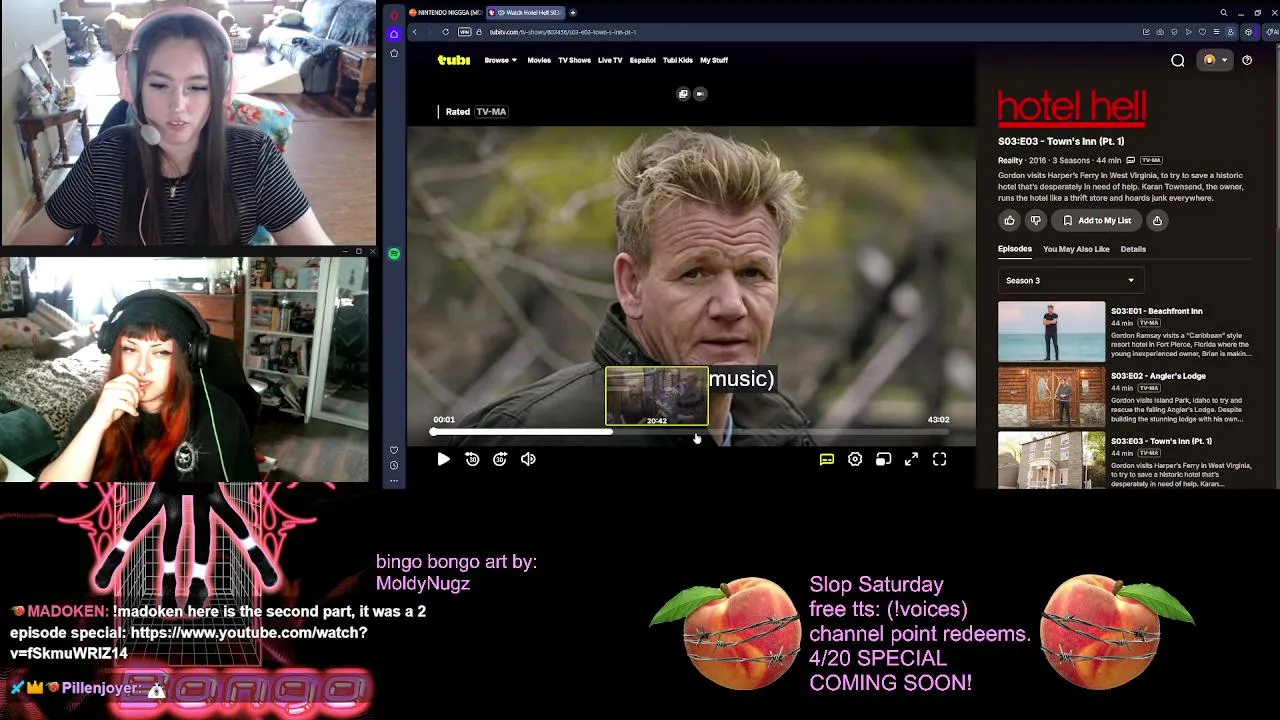Toggle the VPN badge in the address bar
This screenshot has height=720, width=1280.
(x=465, y=32)
